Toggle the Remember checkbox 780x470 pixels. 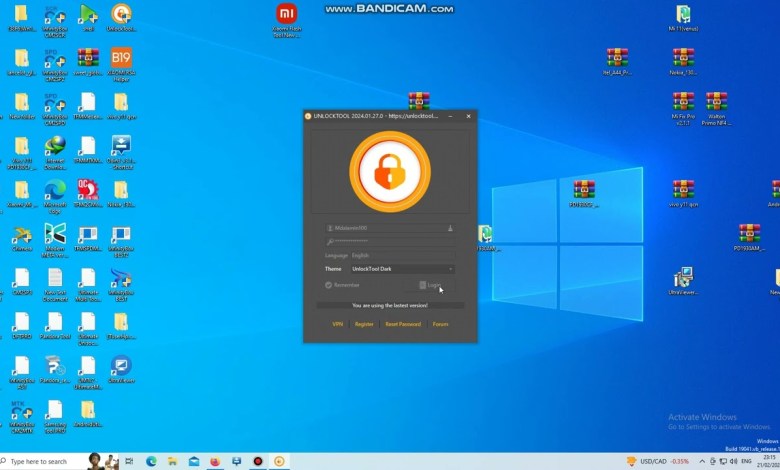click(329, 285)
